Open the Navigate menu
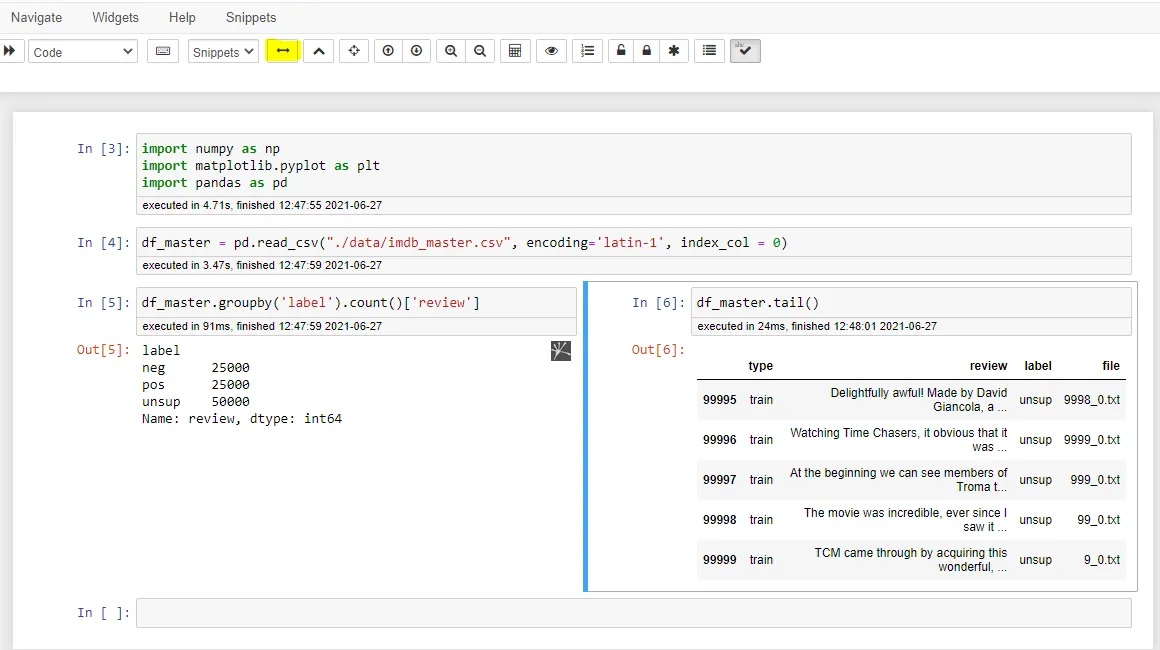 (x=36, y=17)
